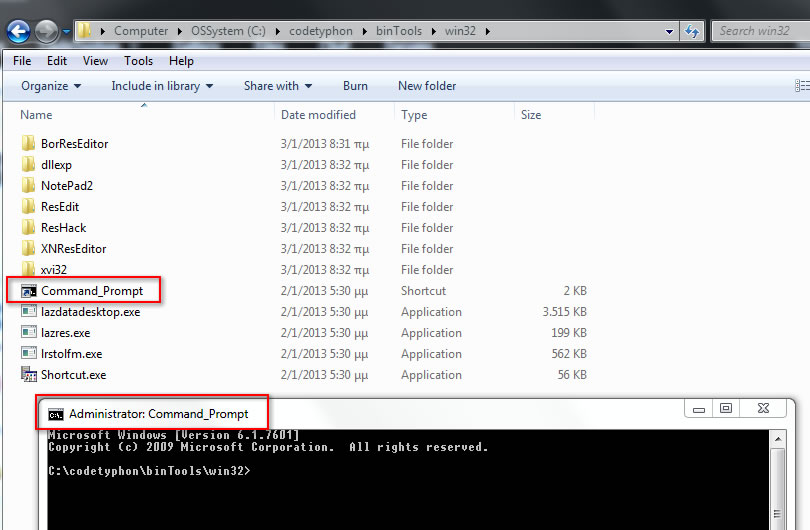Select the ResEdit folder icon
This screenshot has height=530, width=810.
pyautogui.click(x=28, y=207)
